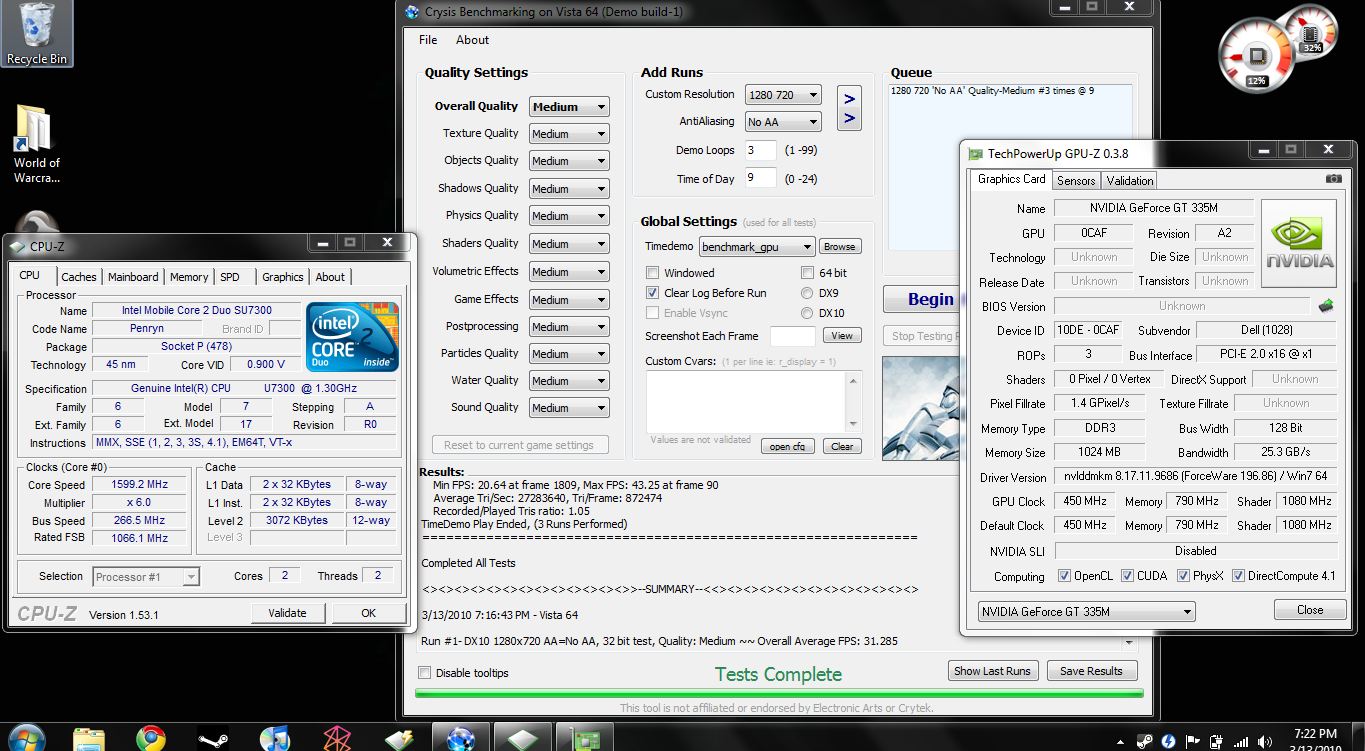Toggle the Disable tooltips checkbox
Viewport: 1365px width, 751px height.
(424, 673)
